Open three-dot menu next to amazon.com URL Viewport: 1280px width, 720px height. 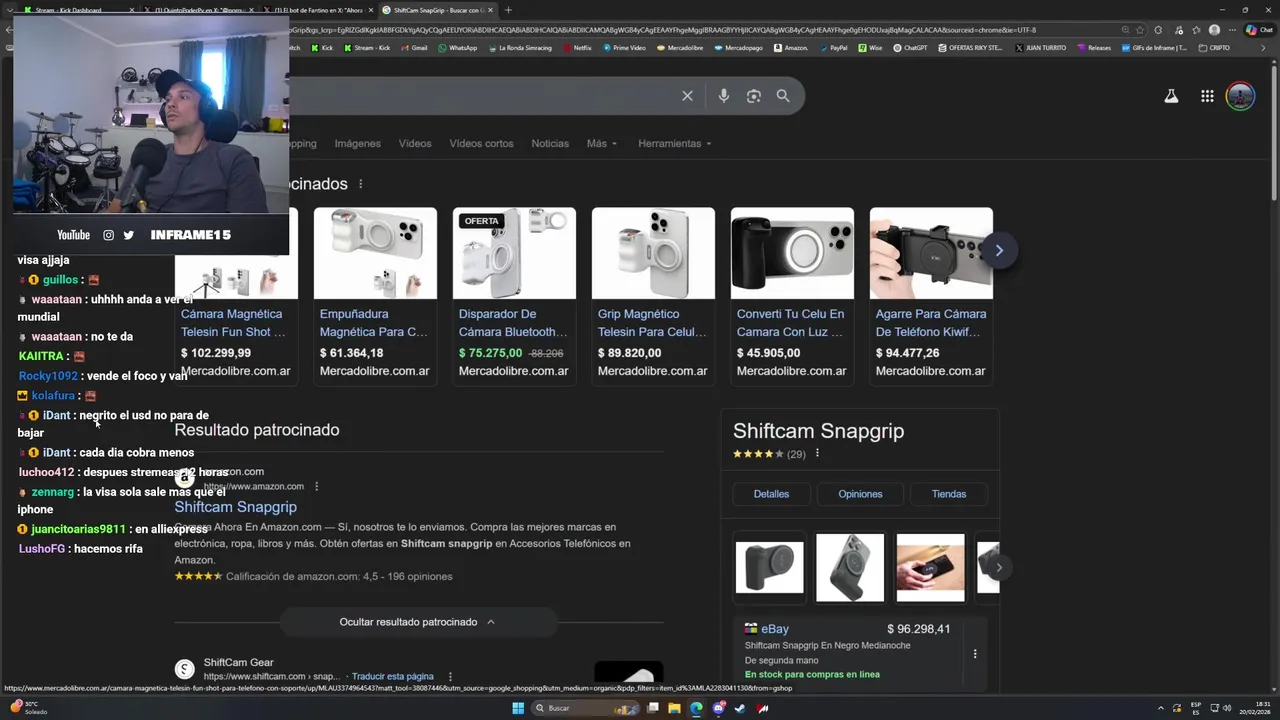click(x=317, y=487)
